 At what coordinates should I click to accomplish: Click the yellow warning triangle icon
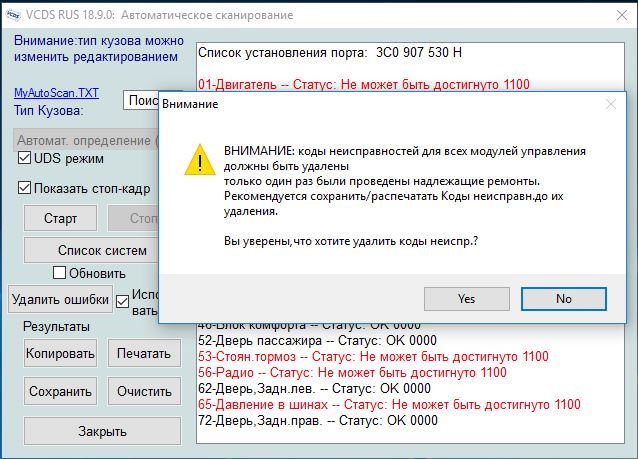click(x=200, y=160)
